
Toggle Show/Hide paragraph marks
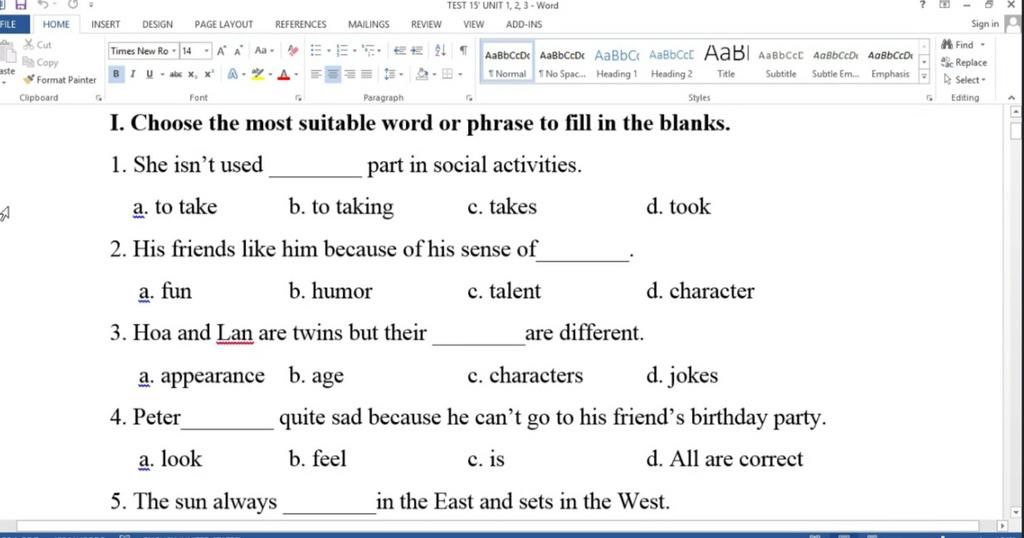tap(463, 50)
